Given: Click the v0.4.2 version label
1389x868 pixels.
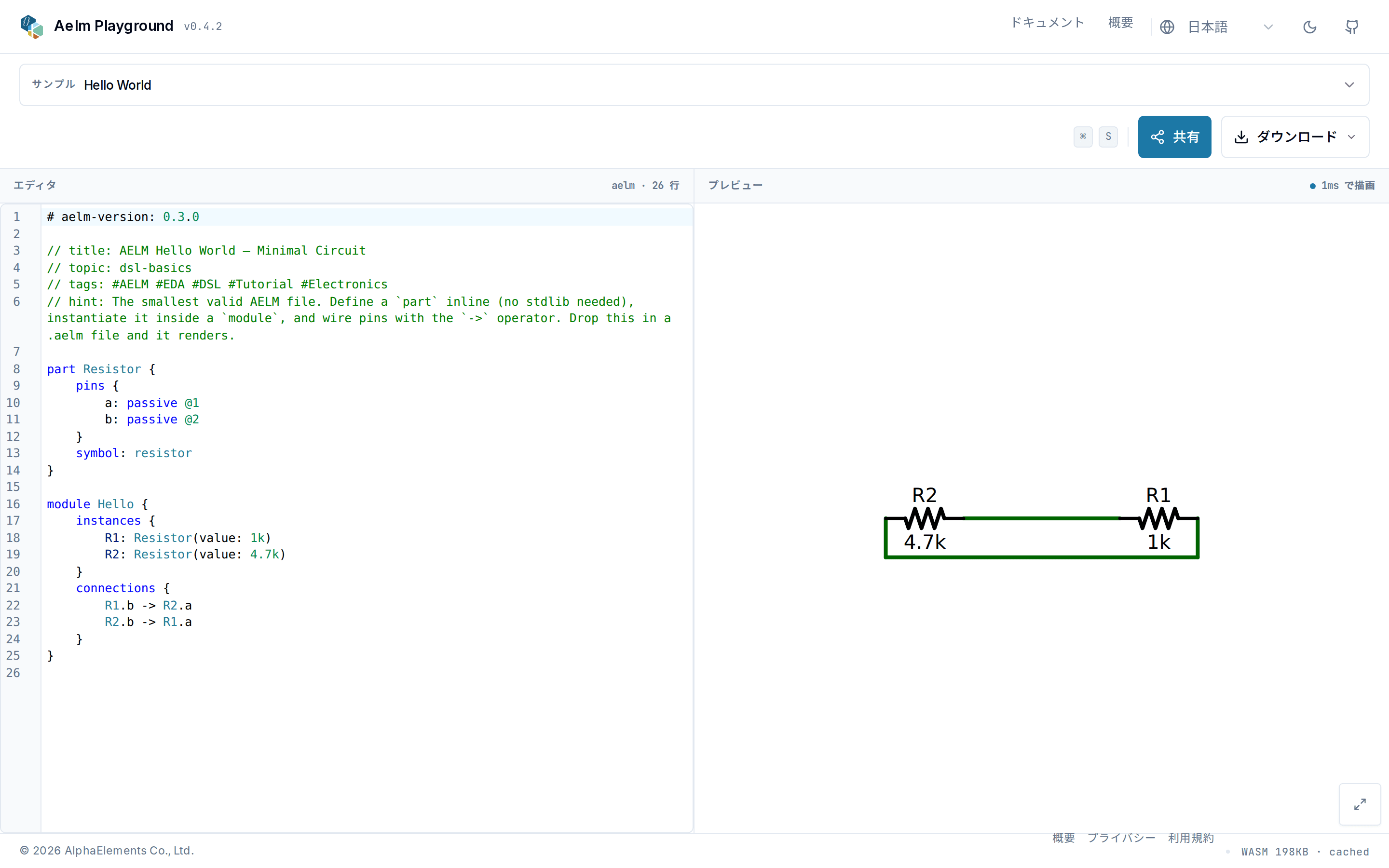Looking at the screenshot, I should [x=203, y=27].
